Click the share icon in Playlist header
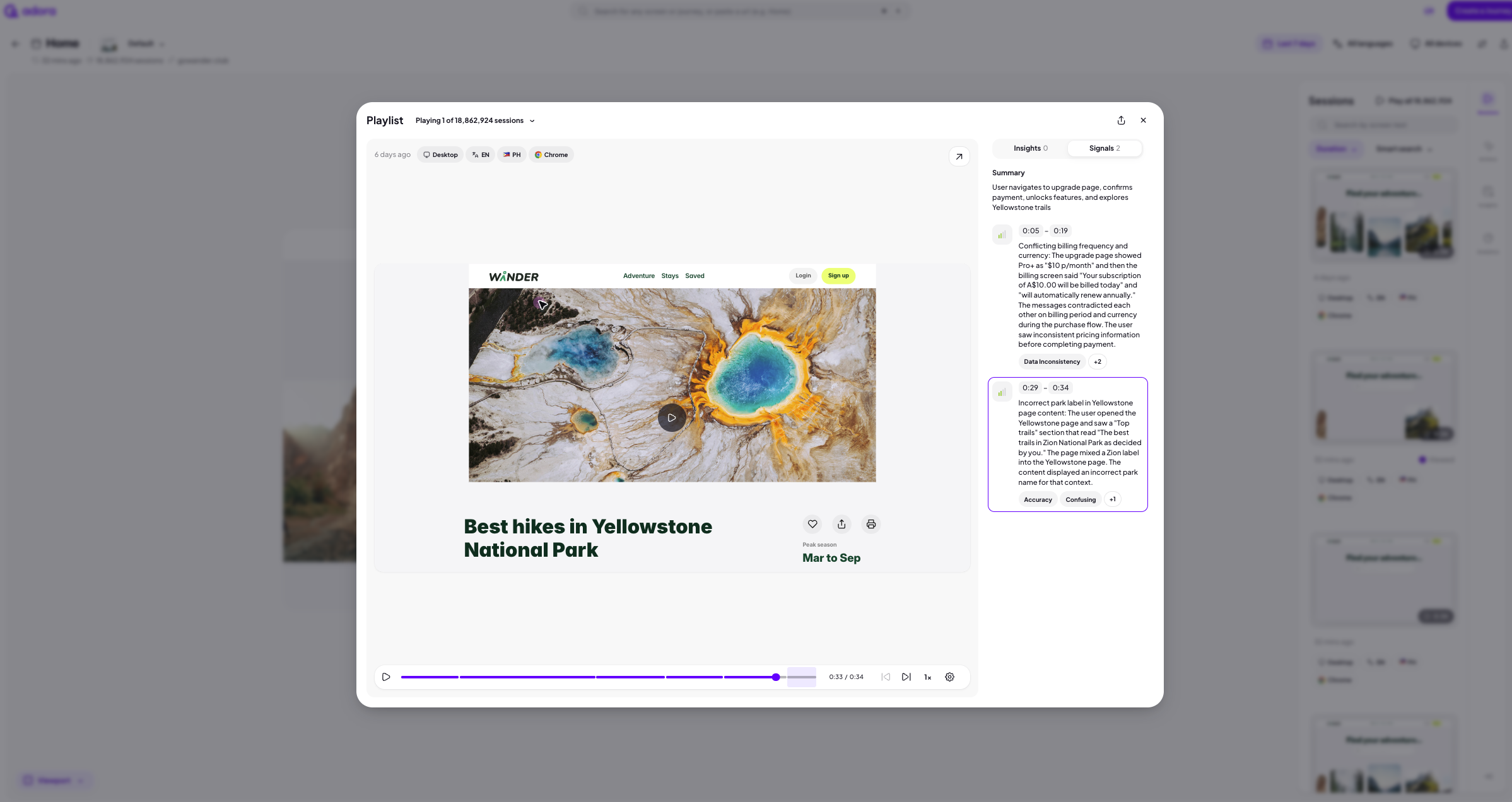This screenshot has width=1512, height=802. click(1121, 120)
